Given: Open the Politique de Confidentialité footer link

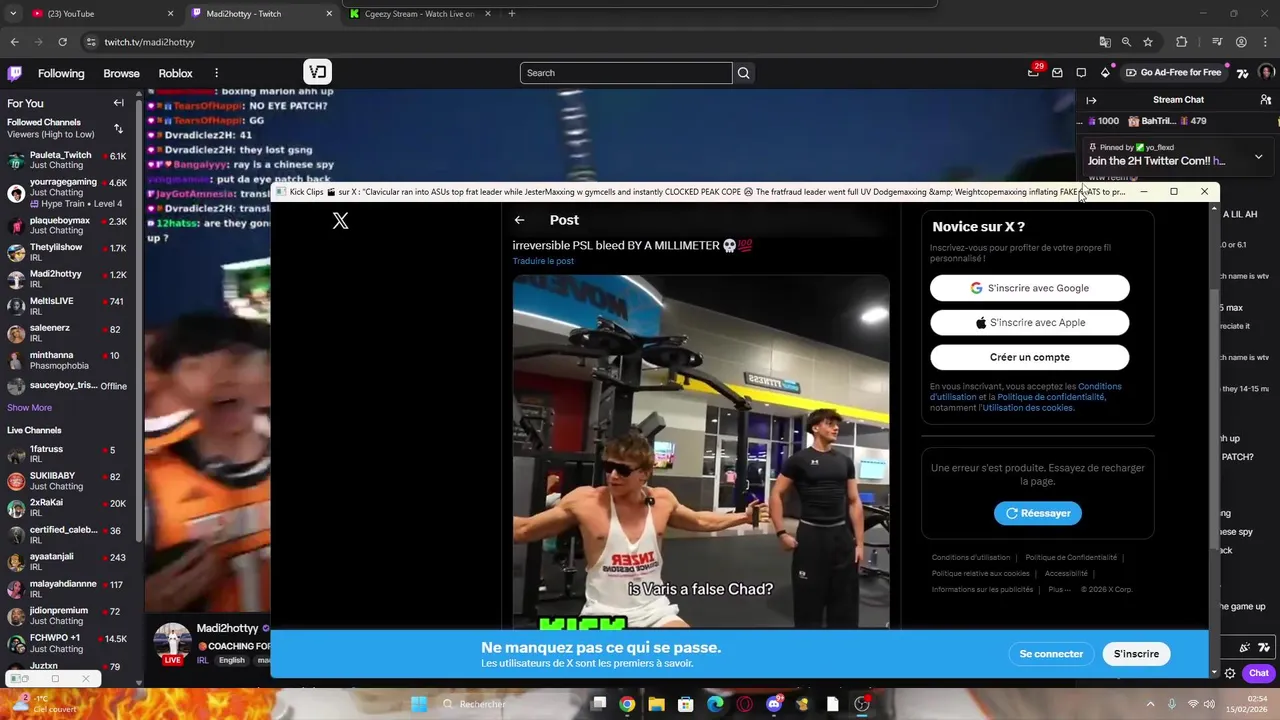Looking at the screenshot, I should [x=1071, y=558].
